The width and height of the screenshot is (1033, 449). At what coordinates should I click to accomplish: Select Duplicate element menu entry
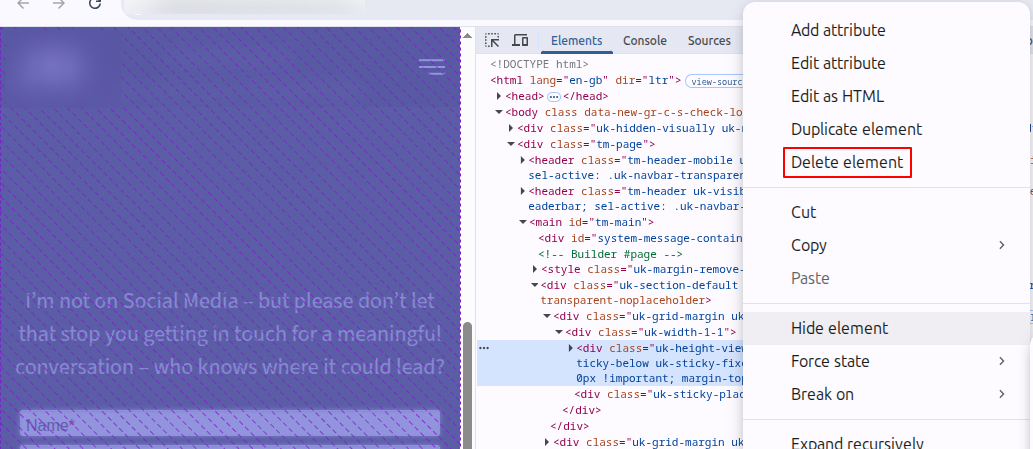tap(856, 129)
